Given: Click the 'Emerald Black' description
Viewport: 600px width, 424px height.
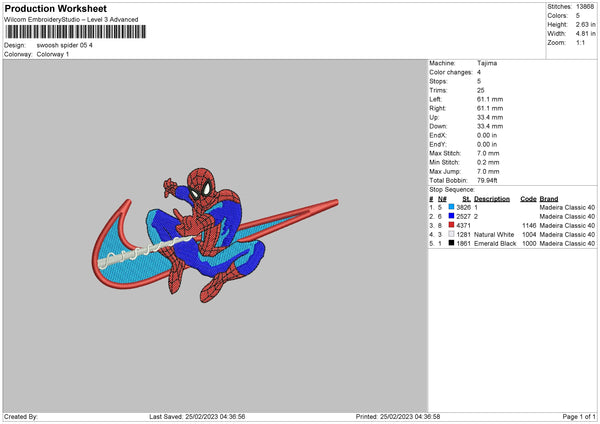Looking at the screenshot, I should 495,243.
